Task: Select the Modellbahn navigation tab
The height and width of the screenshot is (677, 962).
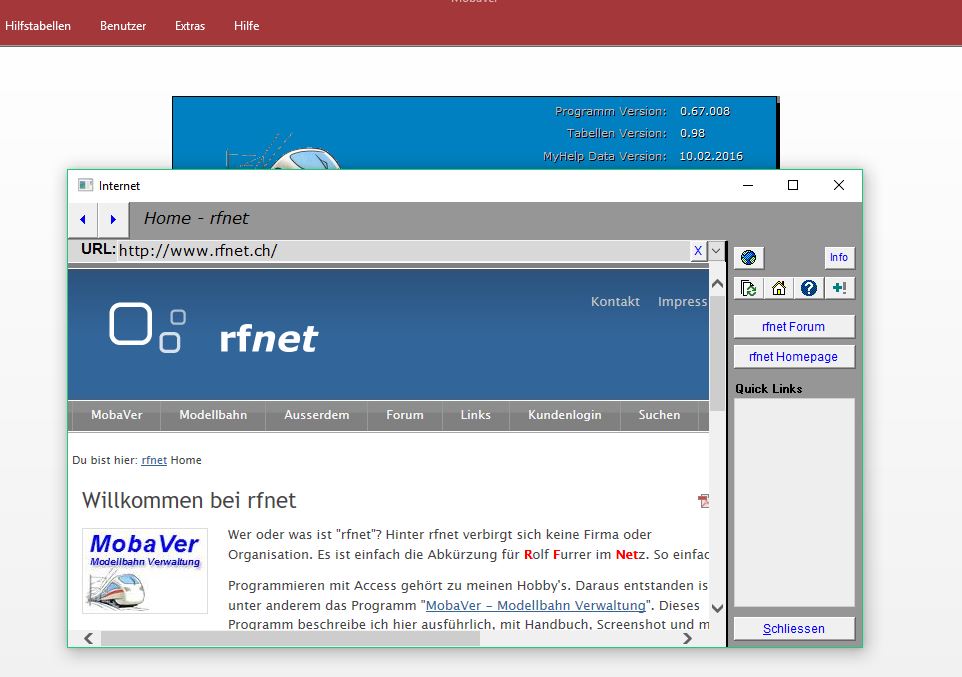Action: pyautogui.click(x=213, y=416)
